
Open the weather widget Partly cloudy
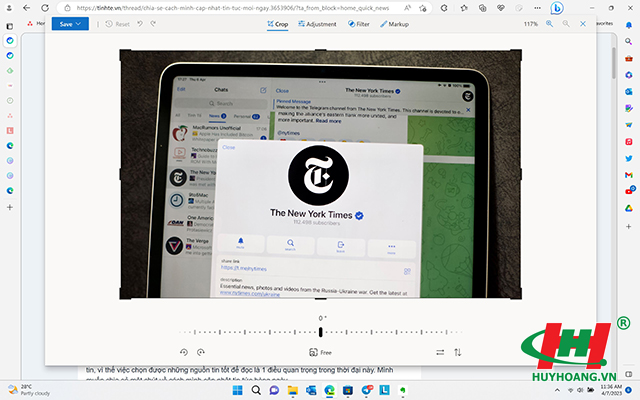tap(29, 390)
